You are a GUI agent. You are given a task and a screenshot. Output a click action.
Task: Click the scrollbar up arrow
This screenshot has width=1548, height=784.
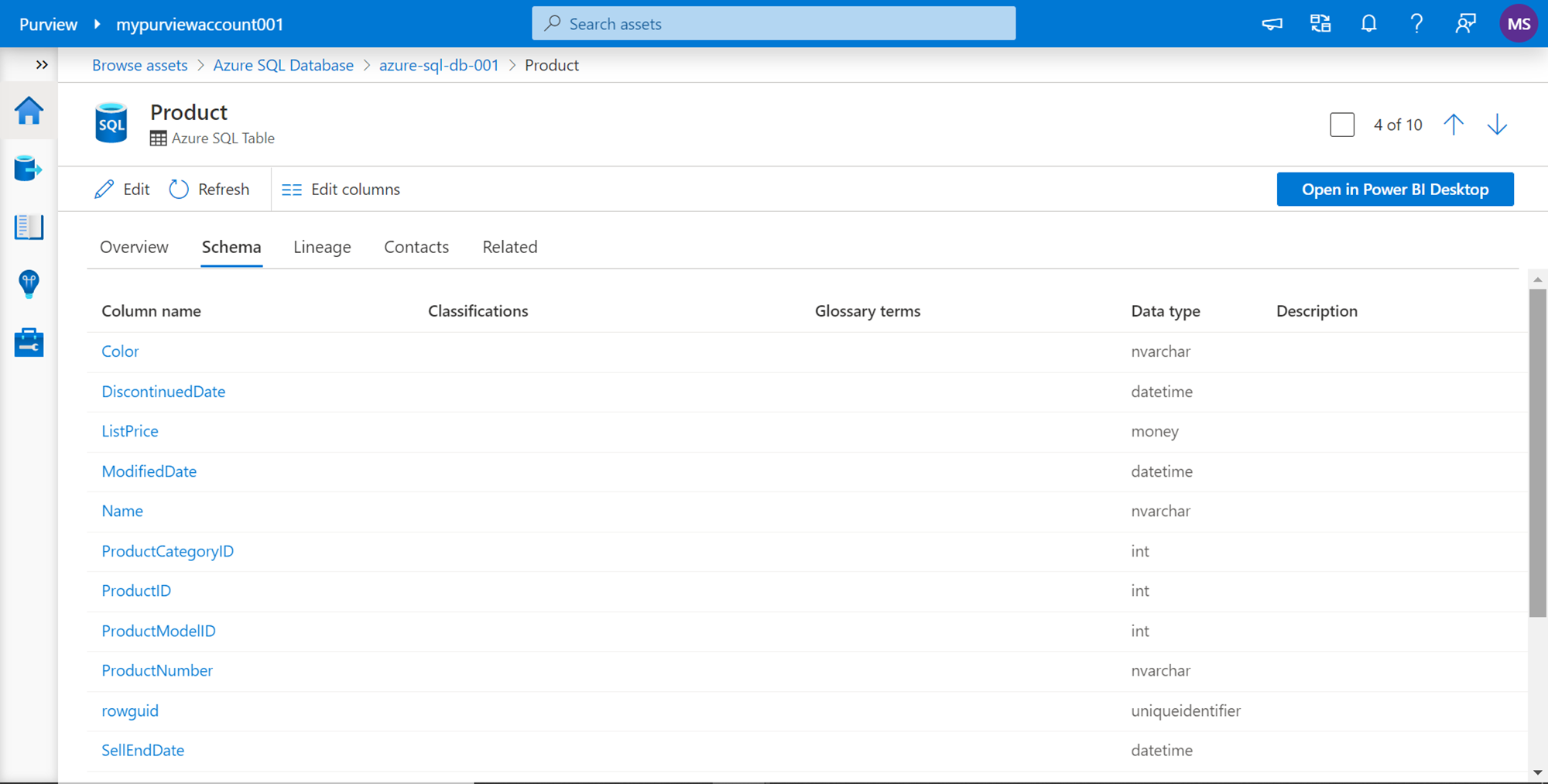click(x=1538, y=279)
